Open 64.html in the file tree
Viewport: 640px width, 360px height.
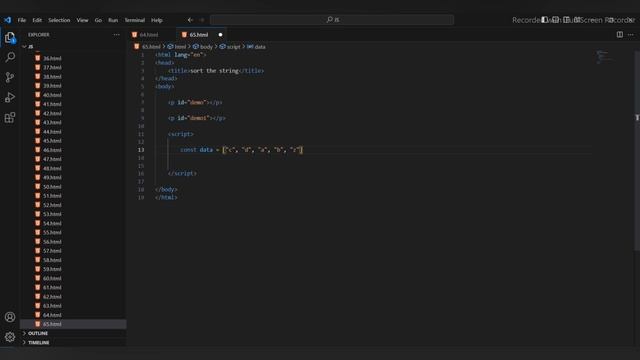point(52,315)
